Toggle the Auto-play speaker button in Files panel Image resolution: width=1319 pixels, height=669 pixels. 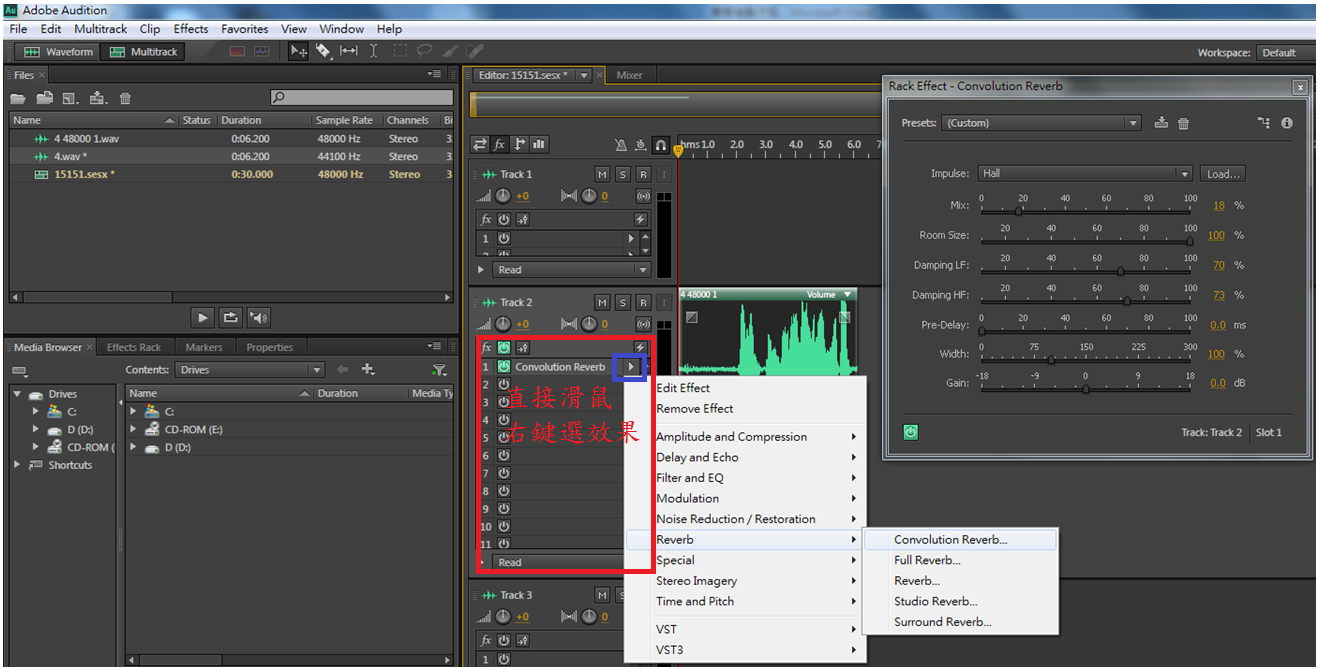259,317
